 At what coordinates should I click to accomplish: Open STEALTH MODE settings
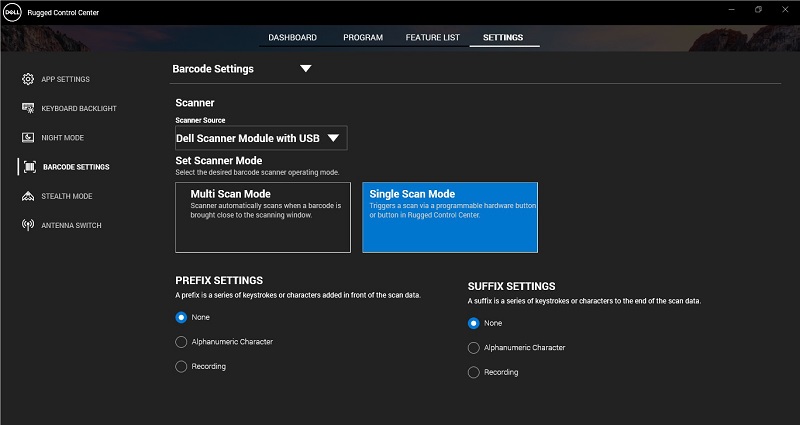(67, 196)
